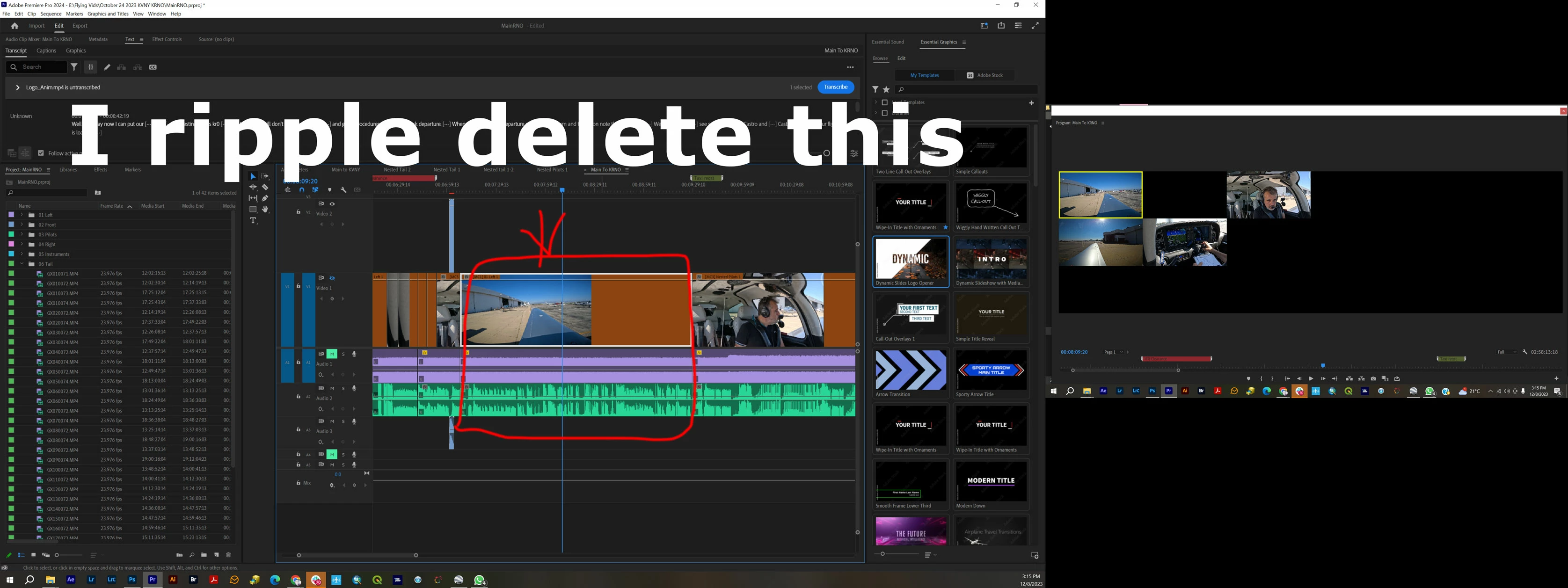Select Dynamic Slides Logo Opener template thumbnail
1568x588 pixels.
tap(911, 259)
